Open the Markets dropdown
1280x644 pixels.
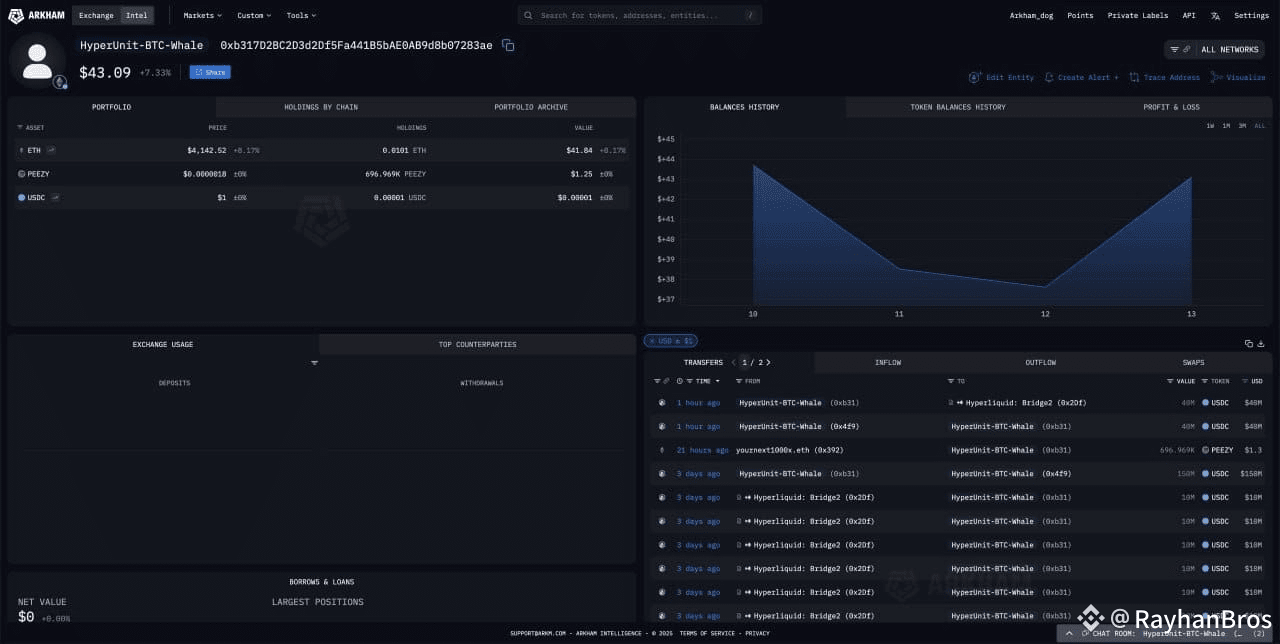coord(200,15)
